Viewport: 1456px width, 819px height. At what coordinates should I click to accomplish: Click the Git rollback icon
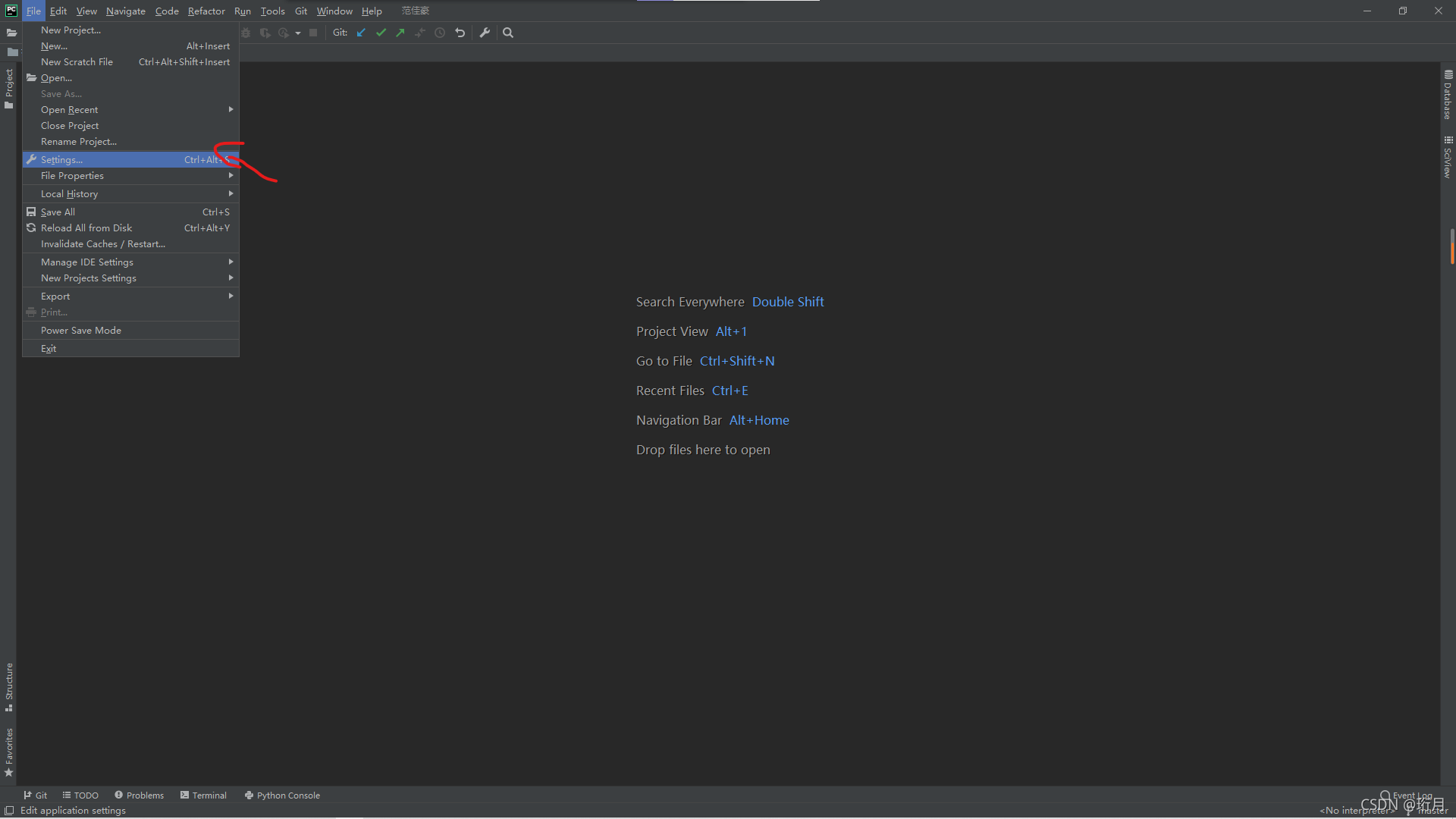(460, 33)
